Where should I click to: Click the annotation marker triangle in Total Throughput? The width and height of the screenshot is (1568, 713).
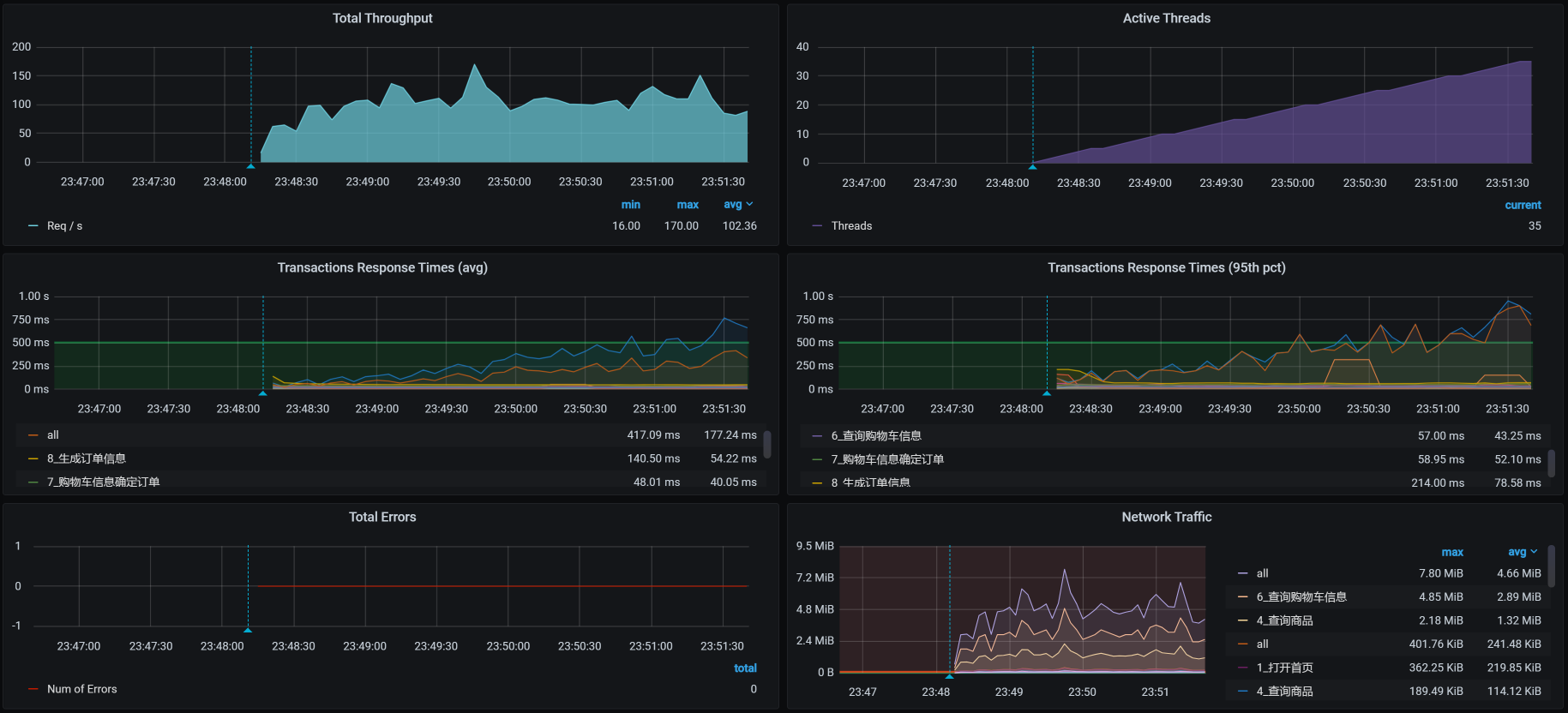(250, 166)
